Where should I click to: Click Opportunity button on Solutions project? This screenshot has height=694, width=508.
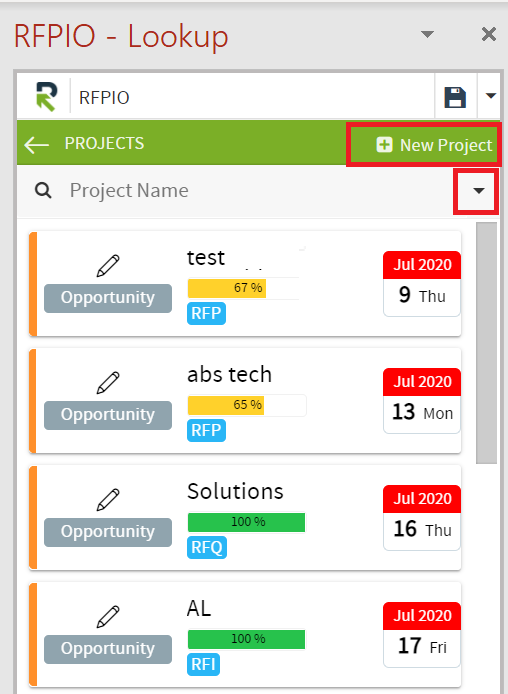coord(108,532)
